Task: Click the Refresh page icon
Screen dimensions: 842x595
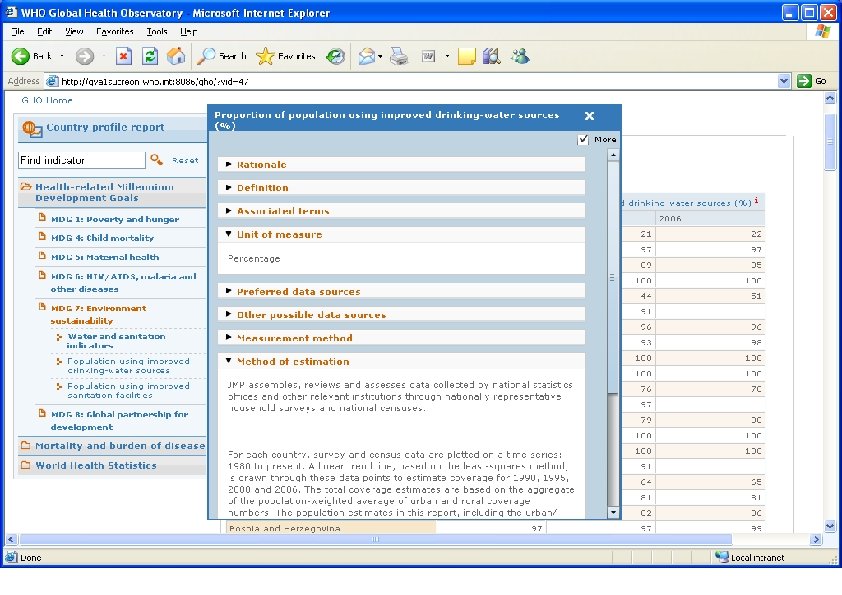Action: click(x=150, y=56)
